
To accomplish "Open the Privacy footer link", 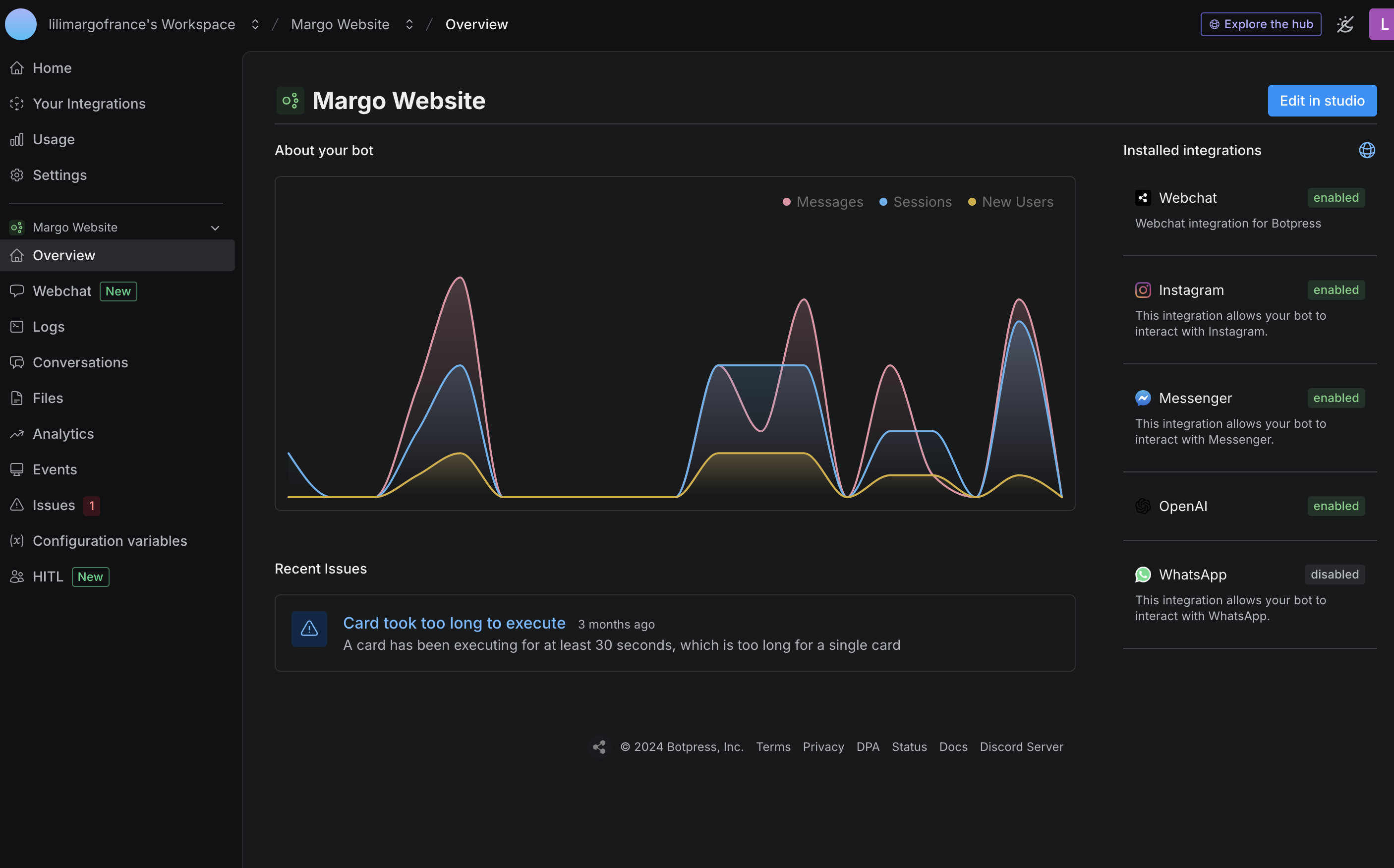I will (x=823, y=747).
